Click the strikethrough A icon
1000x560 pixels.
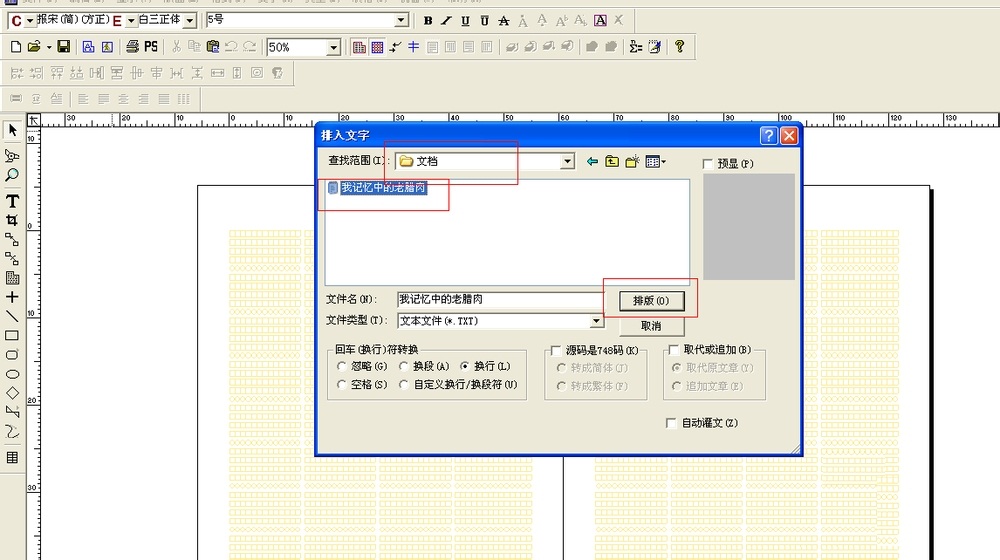504,20
